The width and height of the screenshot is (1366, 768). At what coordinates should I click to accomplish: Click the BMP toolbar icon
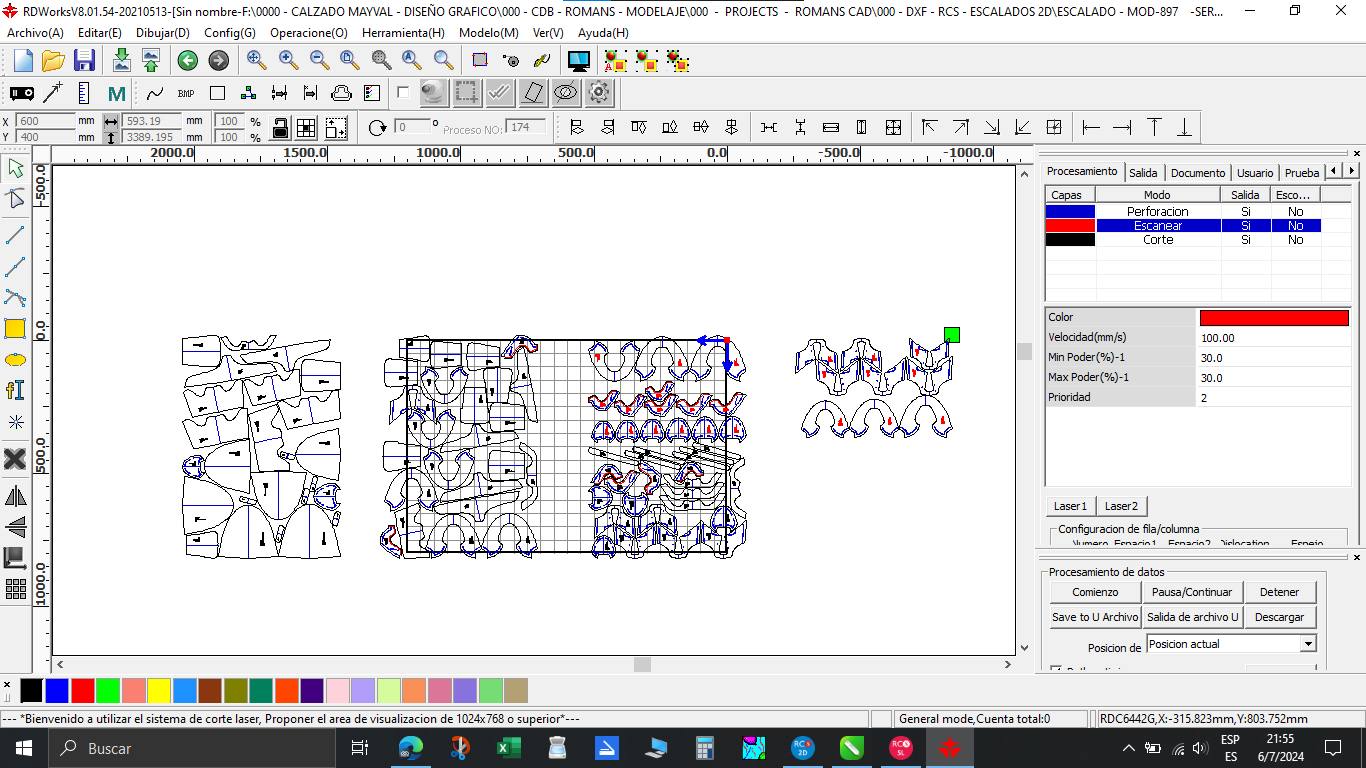pos(186,93)
